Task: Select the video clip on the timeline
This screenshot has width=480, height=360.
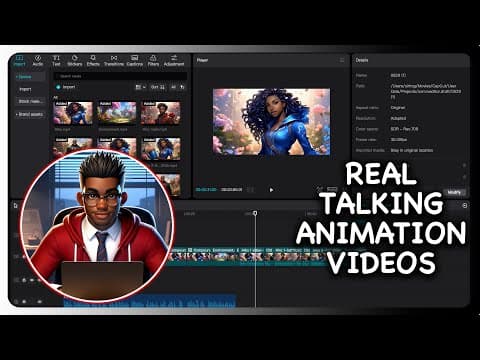Action: pos(247,257)
